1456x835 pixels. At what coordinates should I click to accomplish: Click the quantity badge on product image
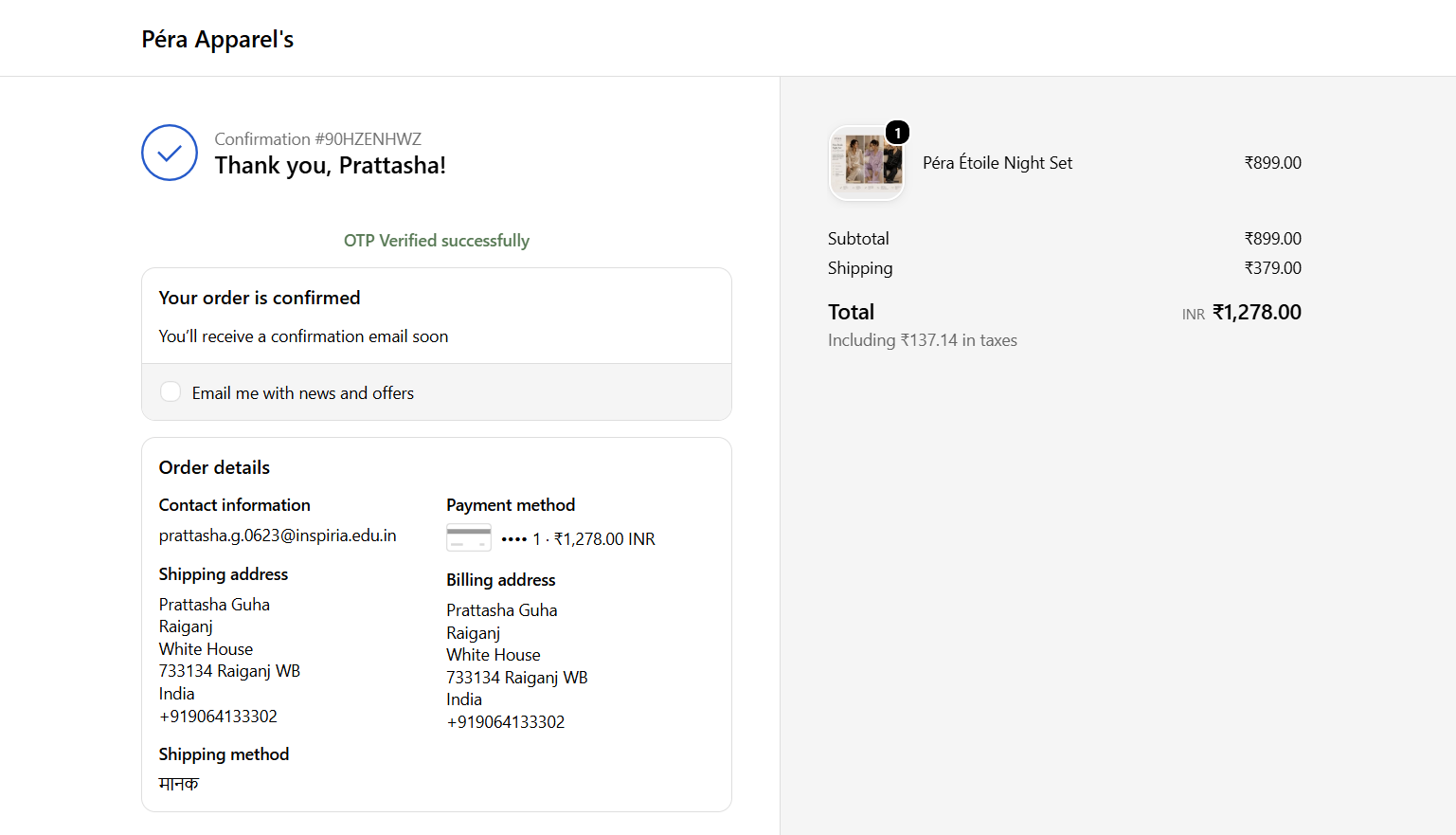coord(897,133)
